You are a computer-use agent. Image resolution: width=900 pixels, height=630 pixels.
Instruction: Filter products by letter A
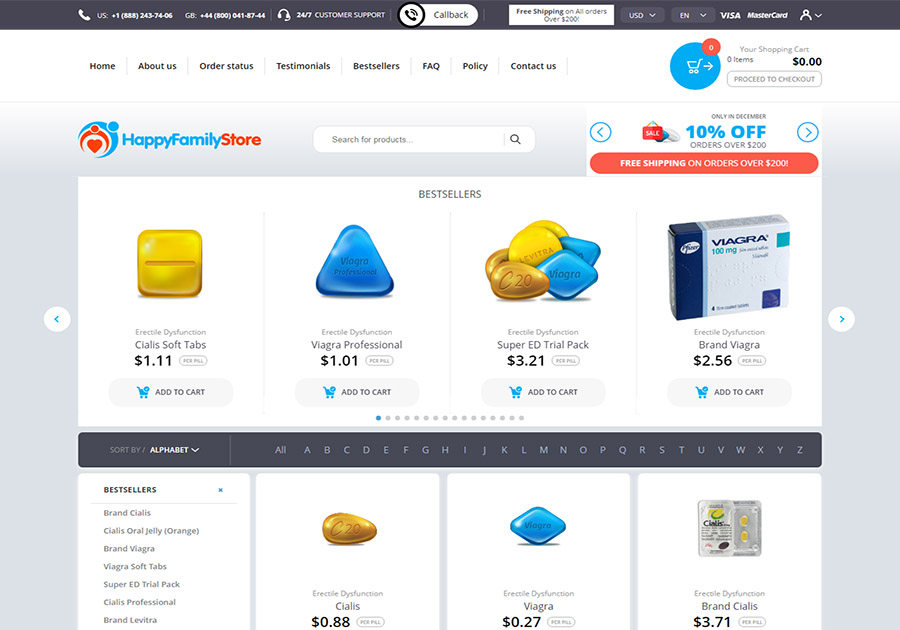[307, 450]
